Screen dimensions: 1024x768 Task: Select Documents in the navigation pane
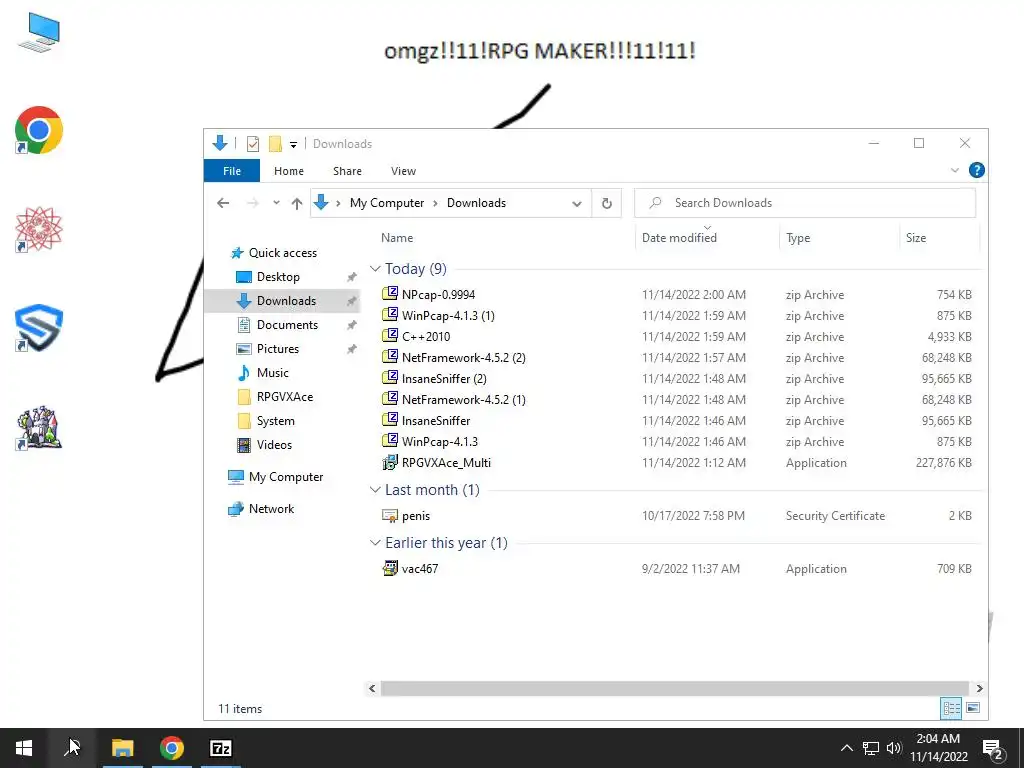coord(287,325)
